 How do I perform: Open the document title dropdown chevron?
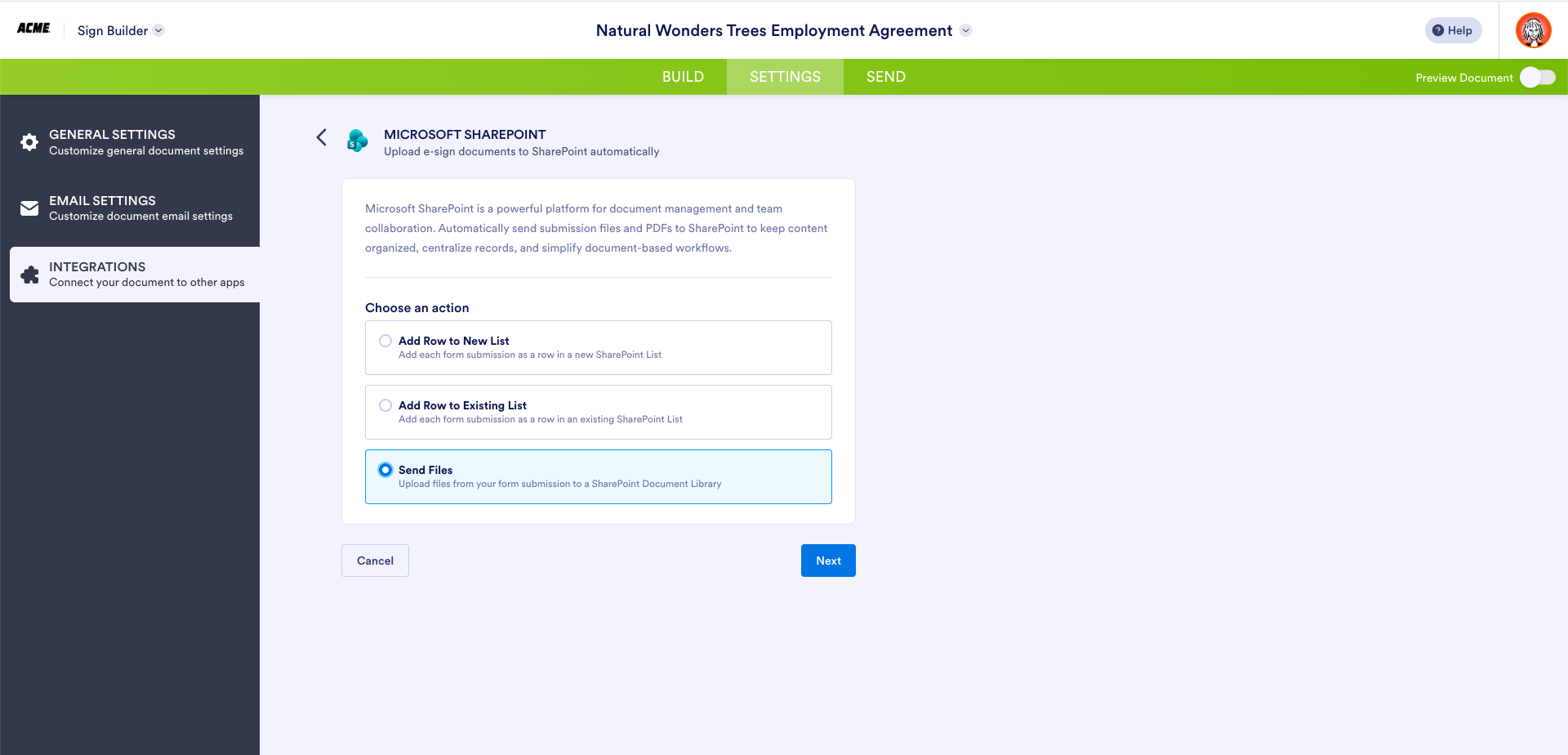966,30
